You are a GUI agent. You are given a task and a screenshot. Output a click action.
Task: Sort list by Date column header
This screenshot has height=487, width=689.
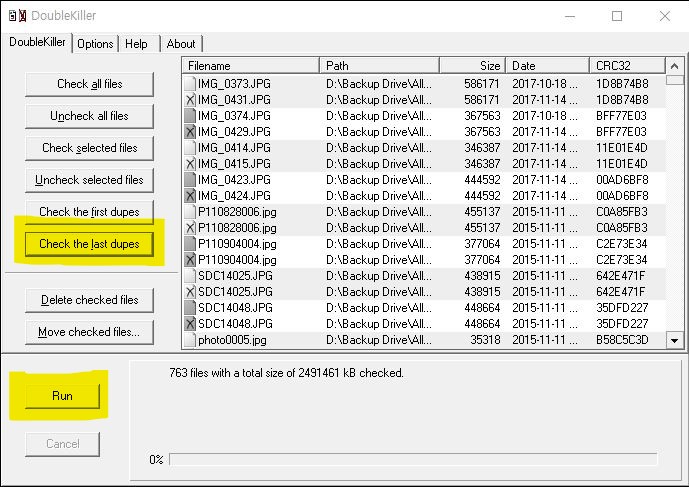click(548, 65)
